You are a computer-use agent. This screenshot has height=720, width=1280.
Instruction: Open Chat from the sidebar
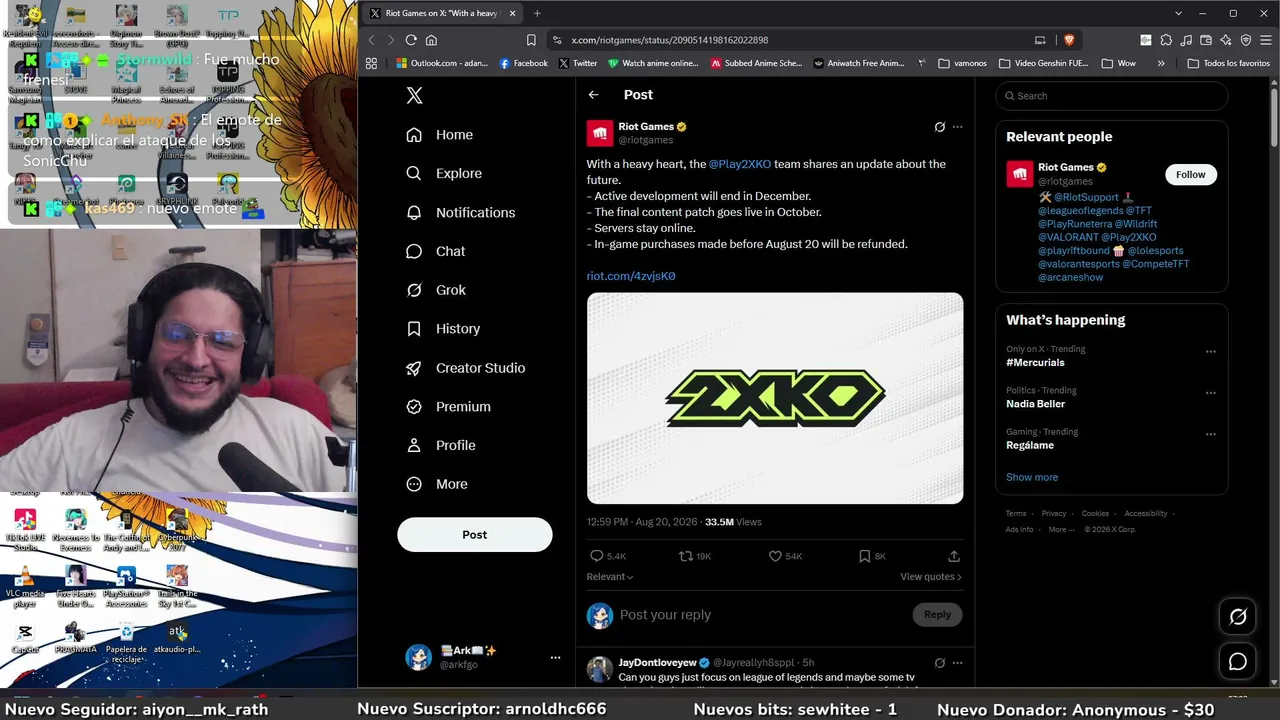[x=435, y=251]
